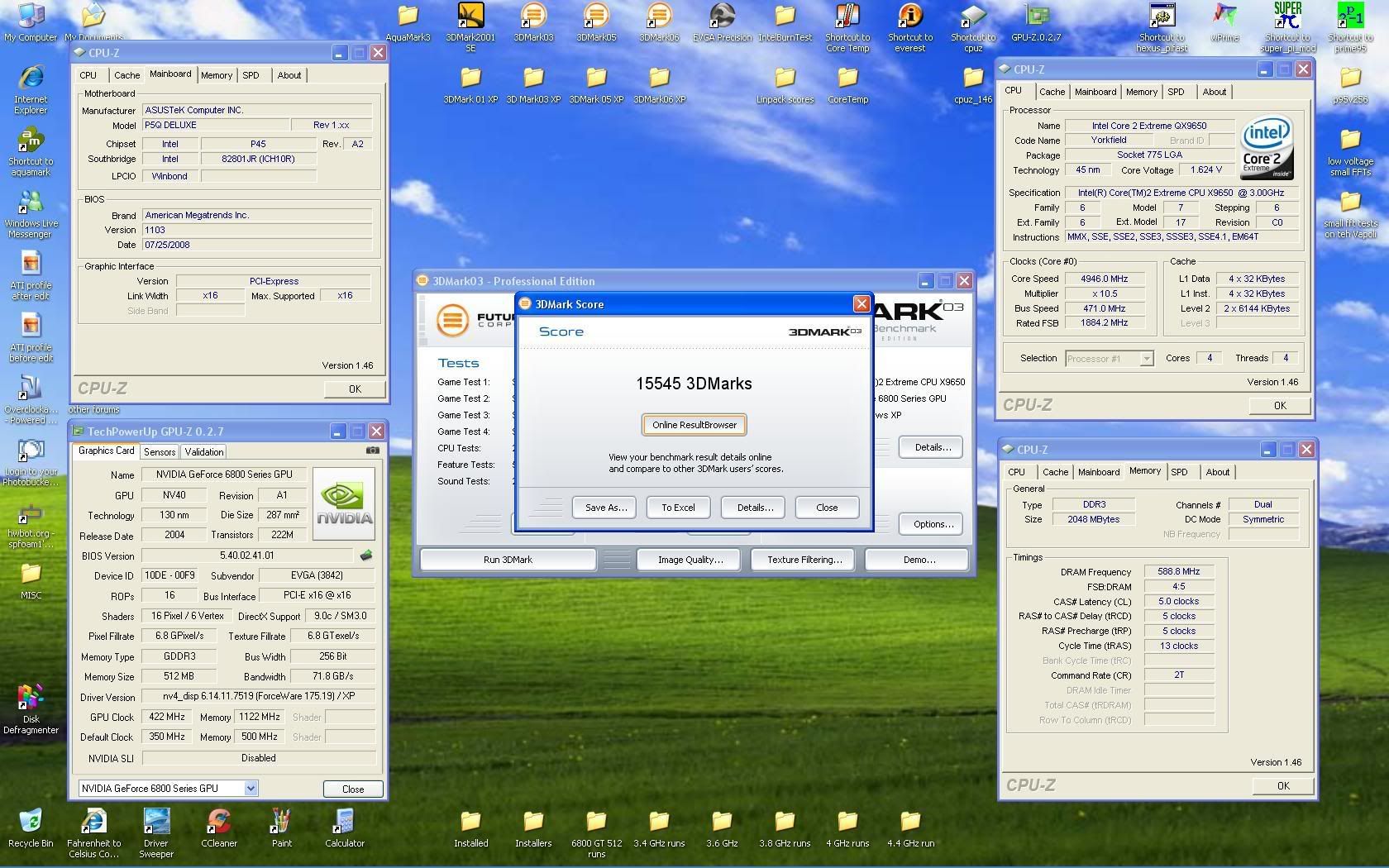Click OK in the Mainboard CPU-Z window
The height and width of the screenshot is (868, 1389).
coord(355,389)
